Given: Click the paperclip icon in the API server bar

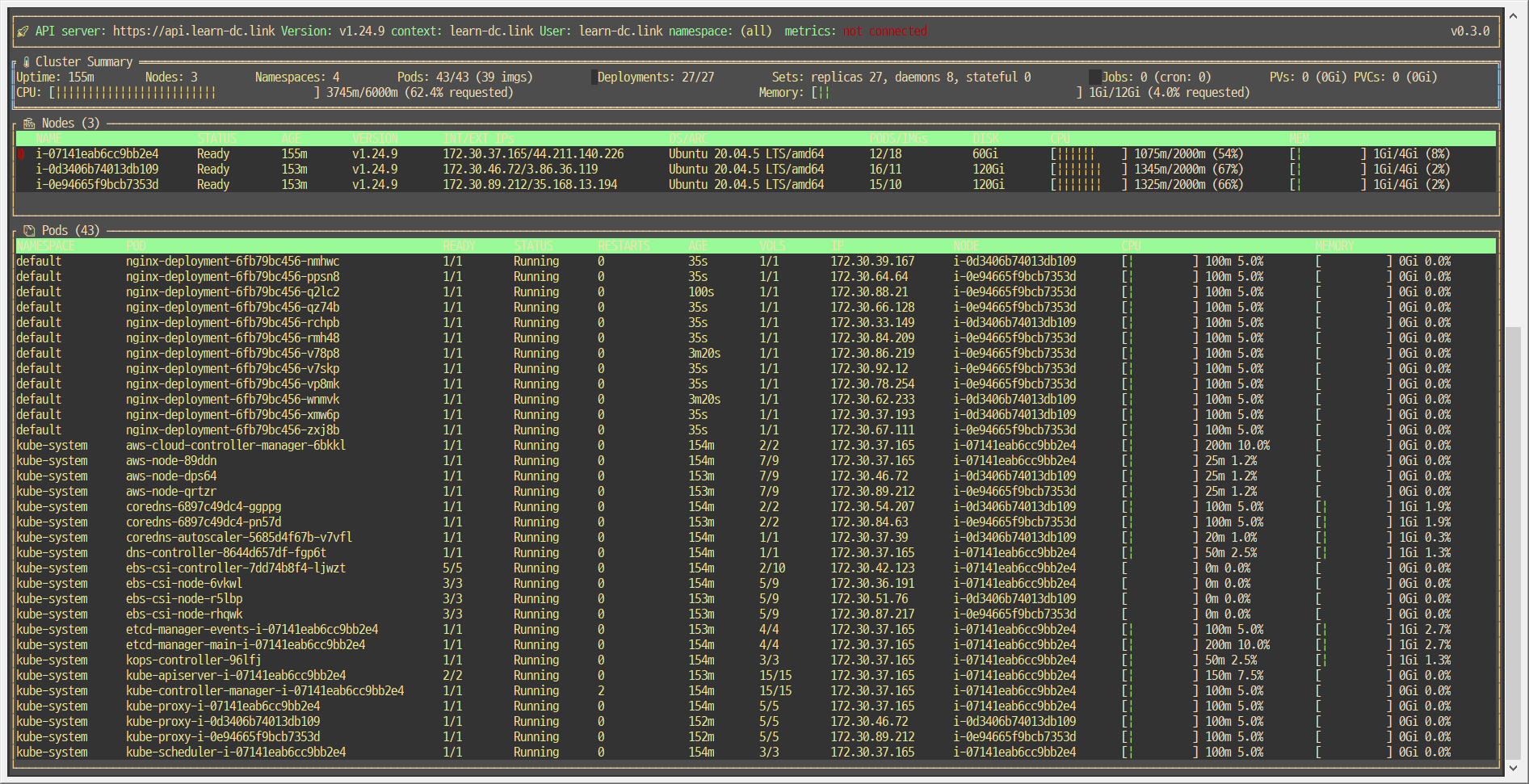Looking at the screenshot, I should click(x=21, y=30).
